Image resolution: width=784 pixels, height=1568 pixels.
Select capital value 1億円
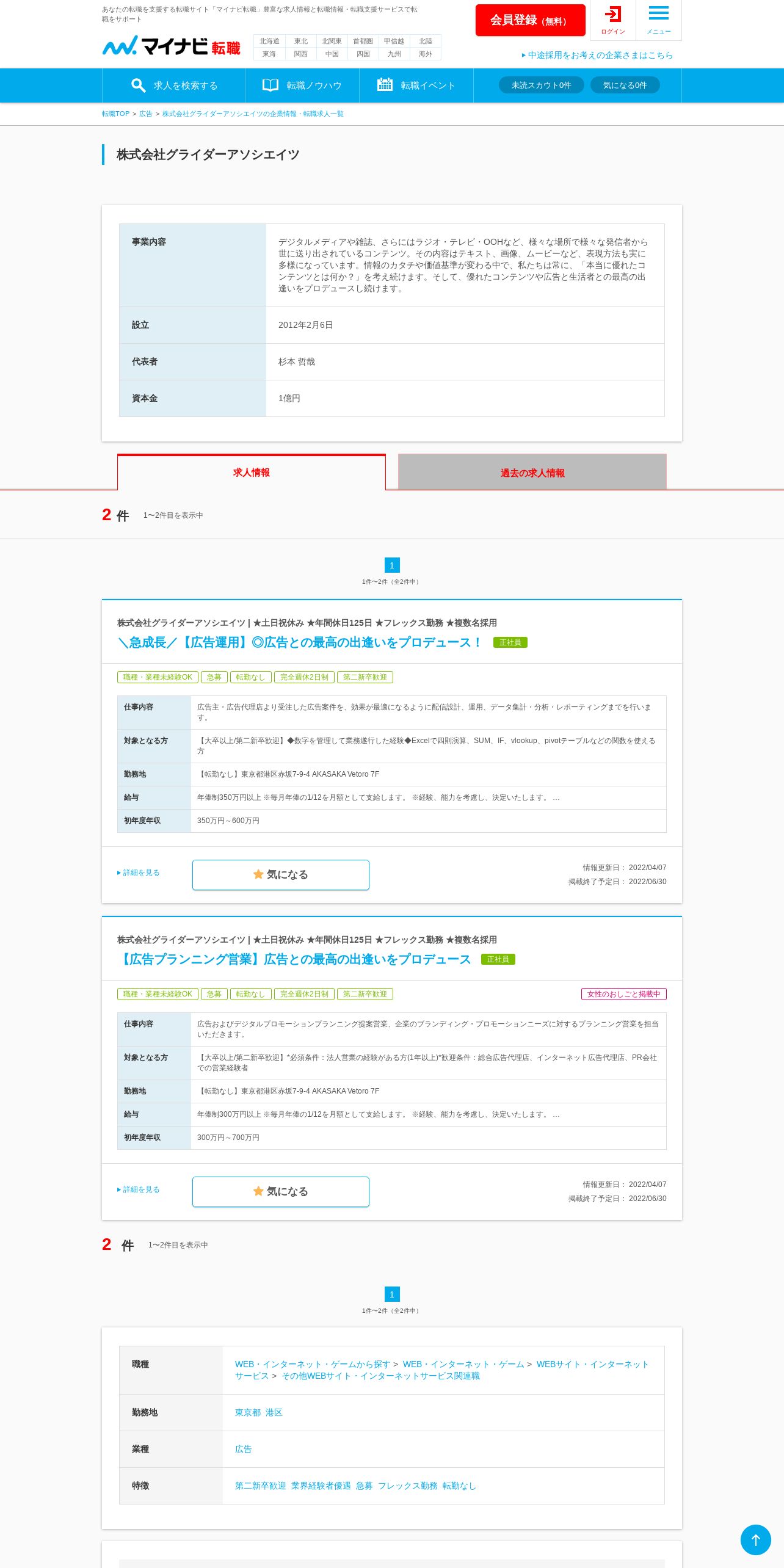(289, 398)
